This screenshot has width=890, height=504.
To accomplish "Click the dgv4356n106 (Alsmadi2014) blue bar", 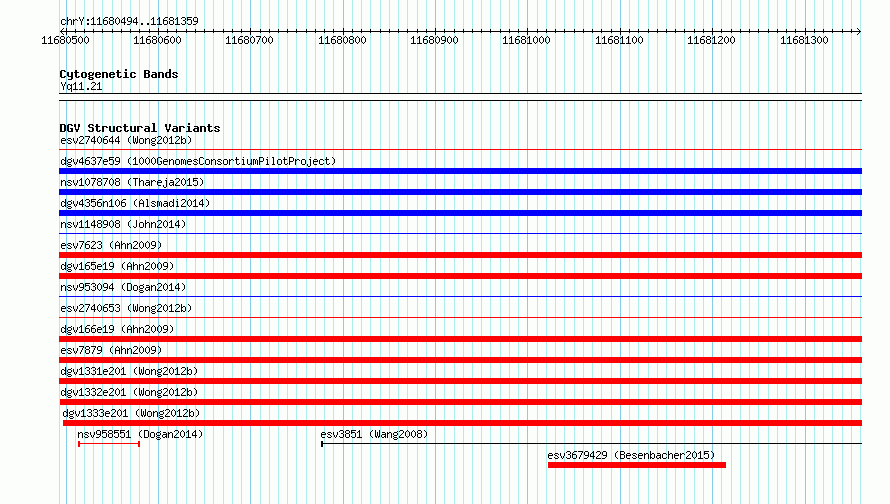I will pyautogui.click(x=460, y=213).
